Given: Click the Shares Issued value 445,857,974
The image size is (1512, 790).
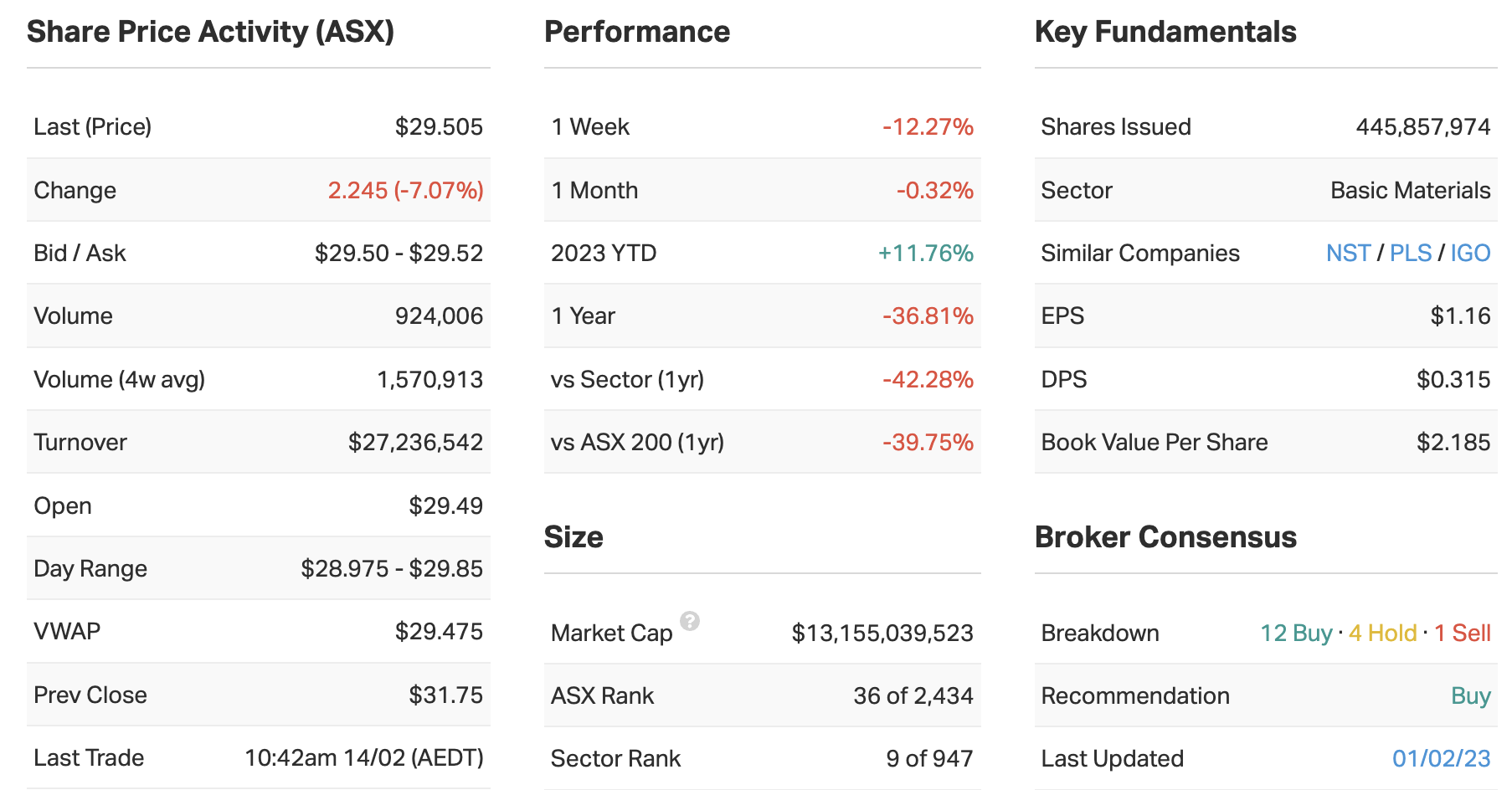Looking at the screenshot, I should click(x=1422, y=126).
